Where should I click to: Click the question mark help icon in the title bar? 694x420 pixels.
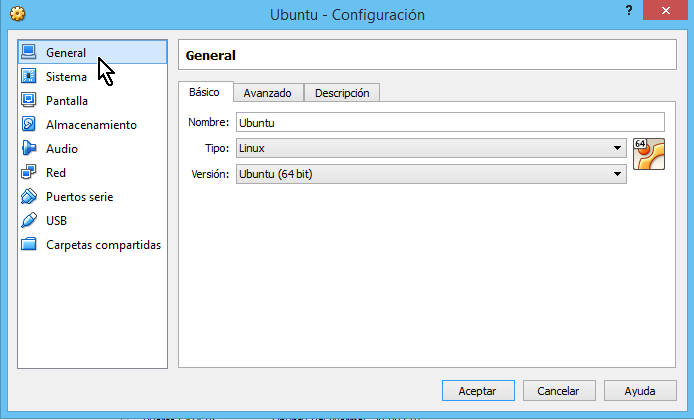(629, 11)
